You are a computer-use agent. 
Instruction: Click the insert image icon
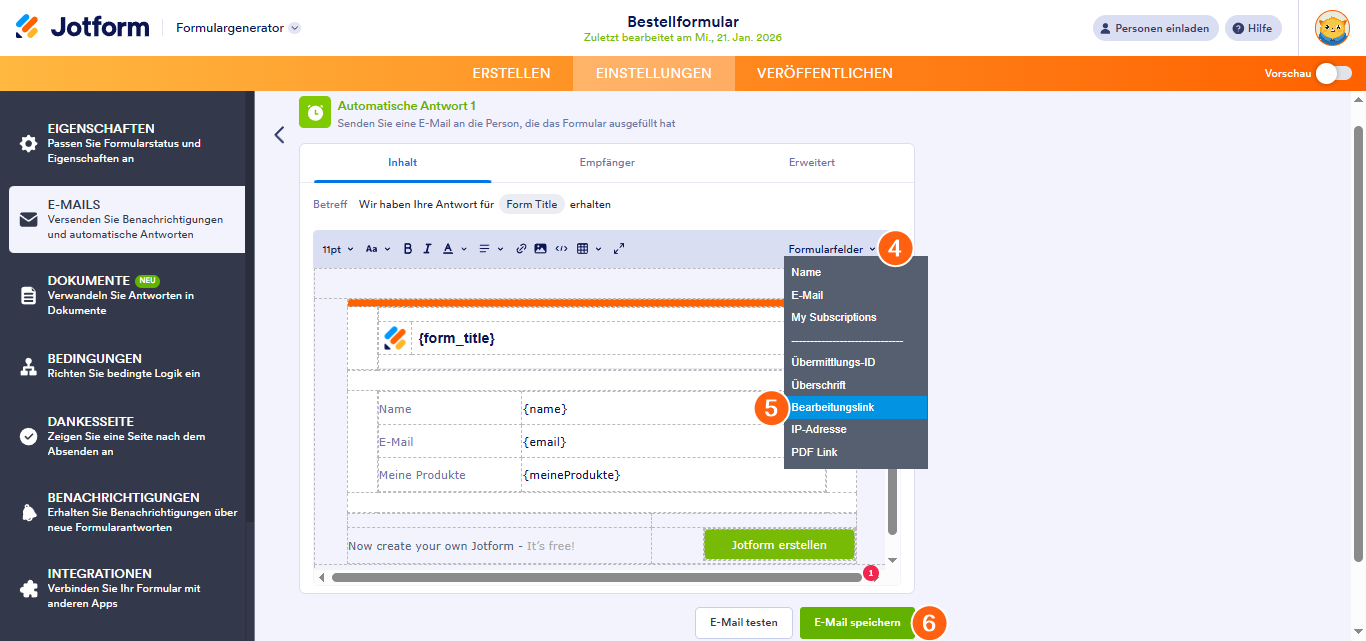pos(540,249)
